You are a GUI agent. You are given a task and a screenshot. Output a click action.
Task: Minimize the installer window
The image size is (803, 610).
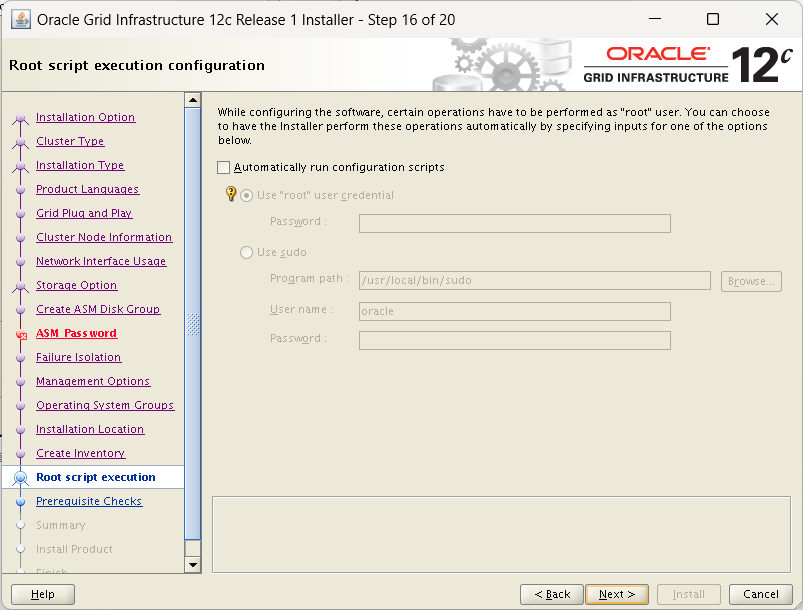click(654, 19)
